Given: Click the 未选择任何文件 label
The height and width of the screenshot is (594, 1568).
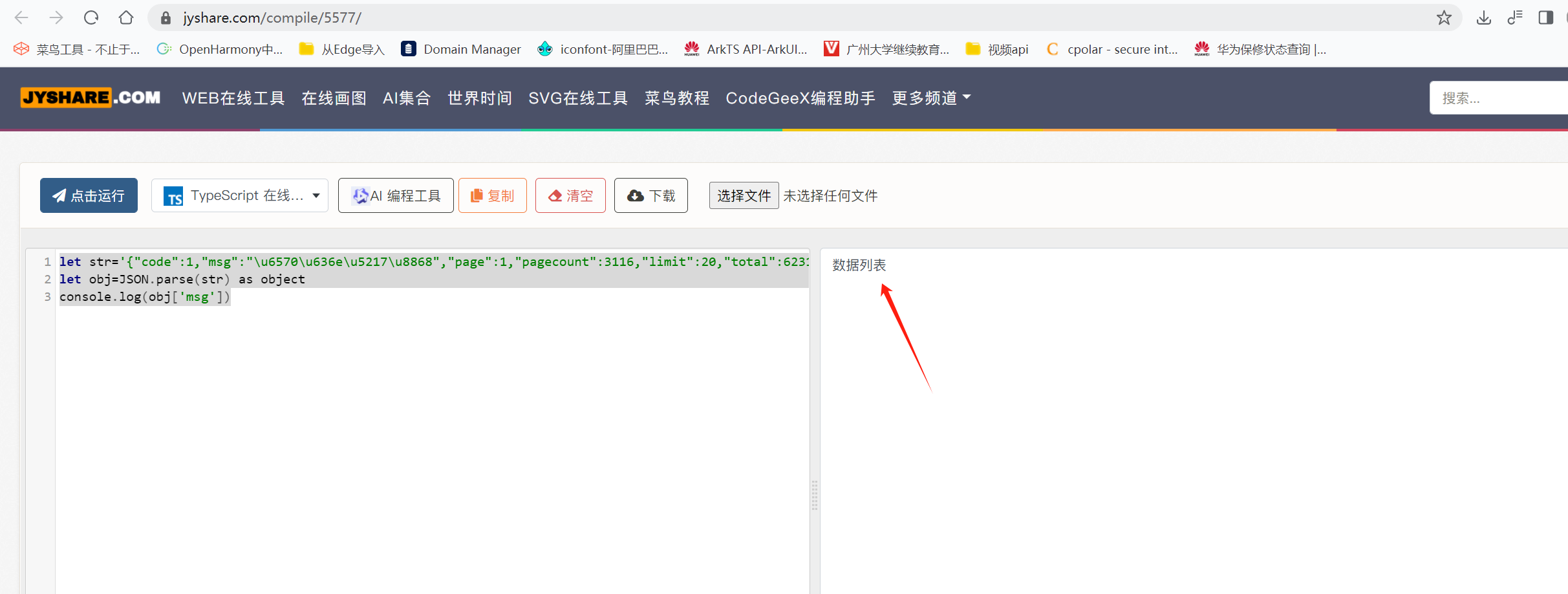Looking at the screenshot, I should pos(830,195).
